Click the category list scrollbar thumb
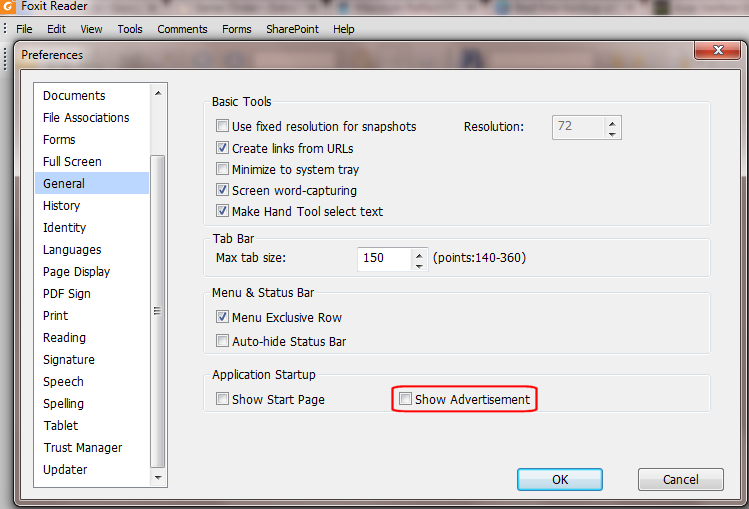The image size is (749, 509). click(158, 311)
